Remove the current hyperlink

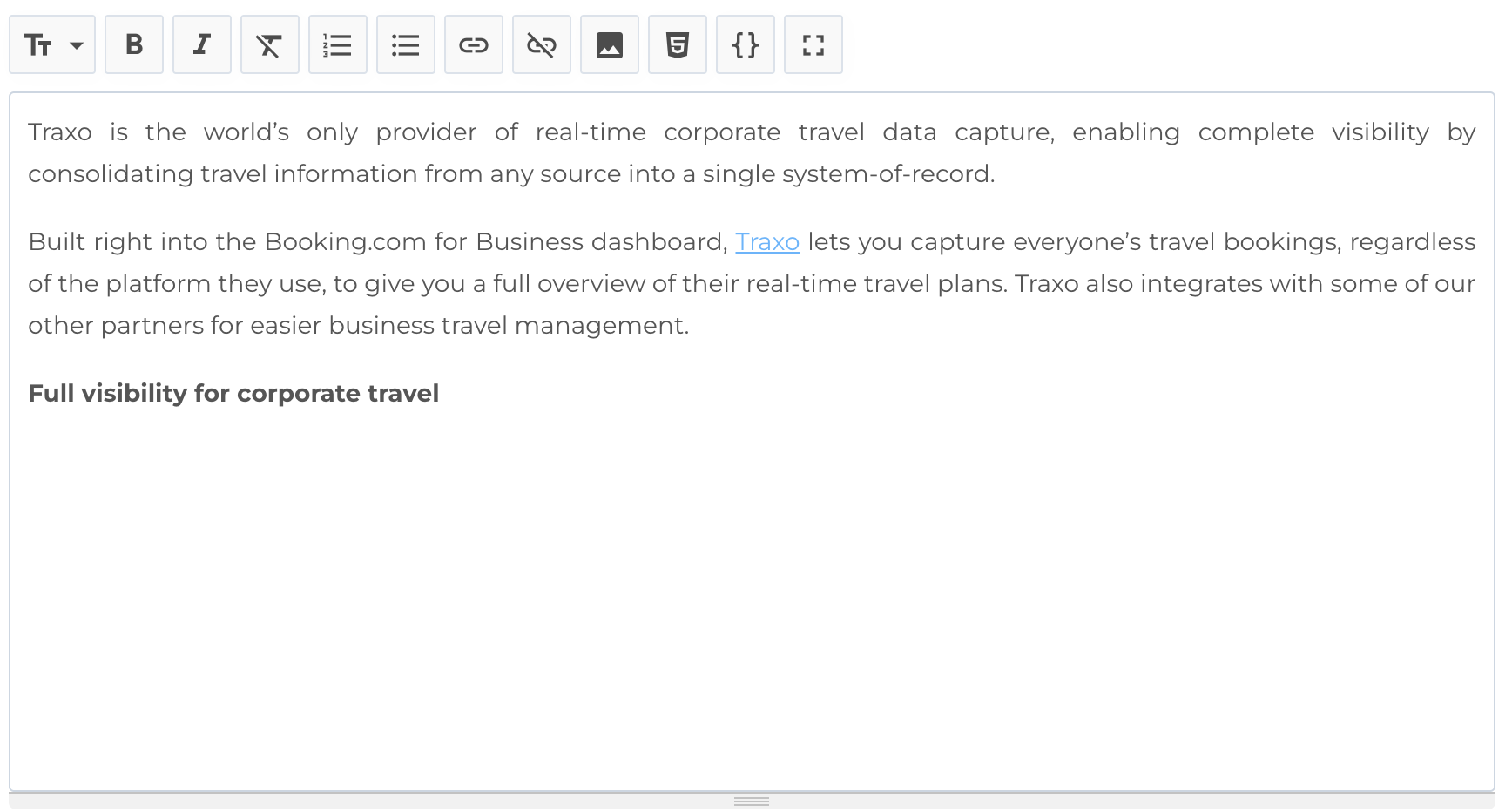(x=541, y=44)
